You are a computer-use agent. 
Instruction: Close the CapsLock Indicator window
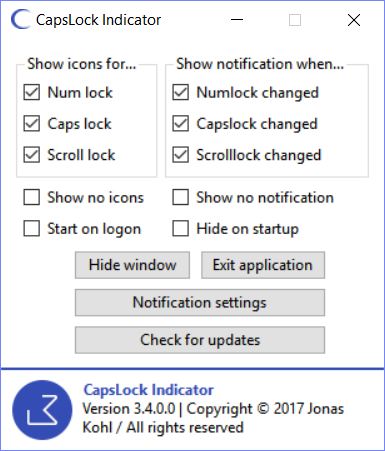click(x=354, y=20)
